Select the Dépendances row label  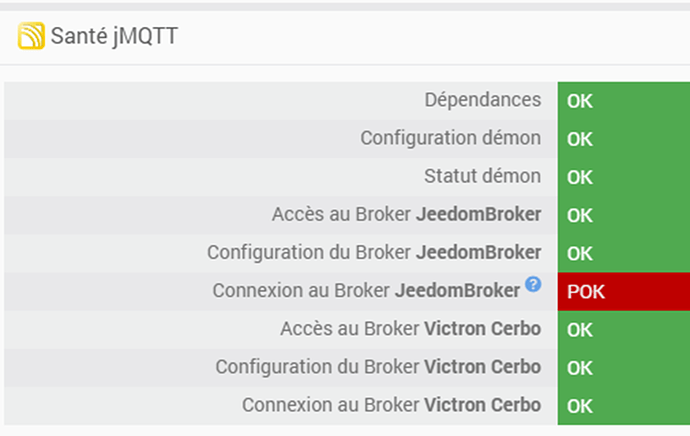[482, 100]
